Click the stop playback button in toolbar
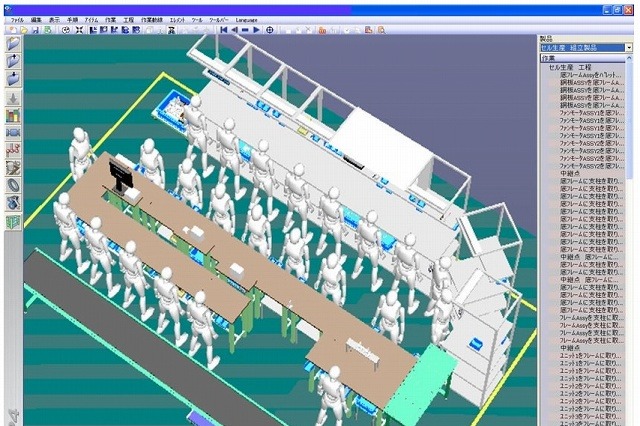This screenshot has height=426, width=640. click(245, 30)
